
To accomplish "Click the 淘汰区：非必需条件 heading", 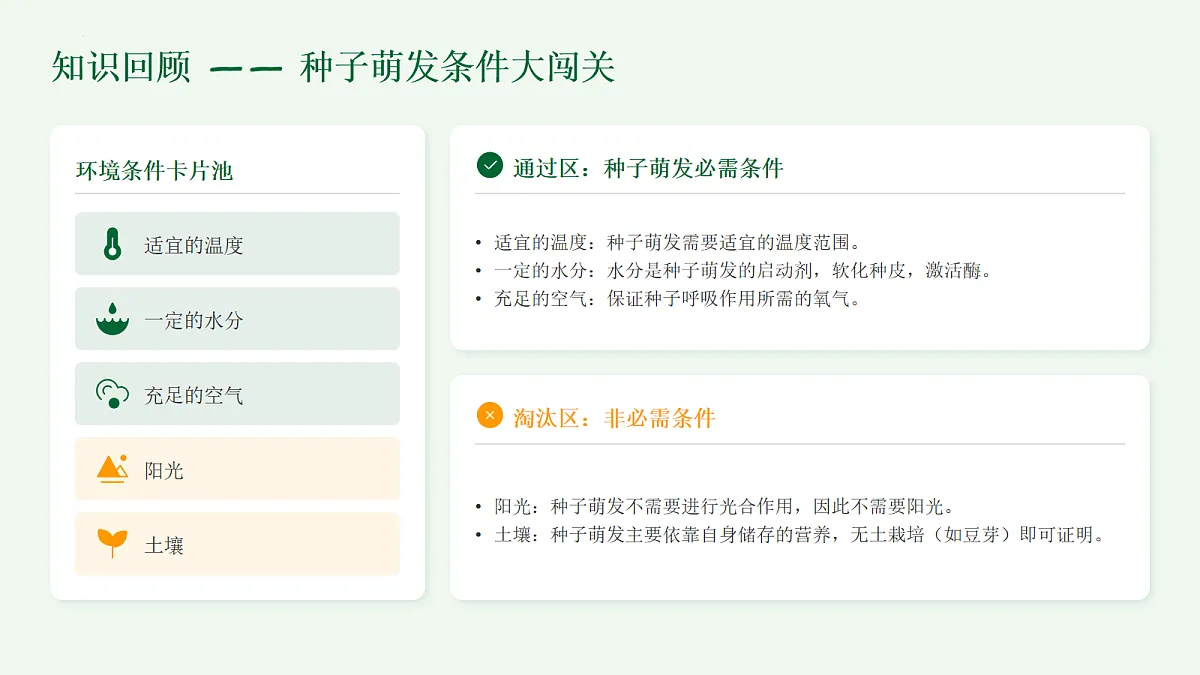I will 614,418.
